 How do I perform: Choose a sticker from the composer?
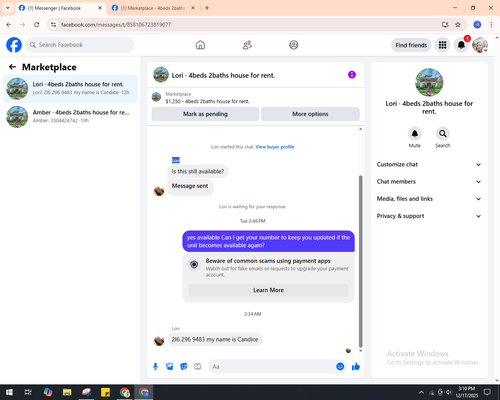tap(184, 367)
